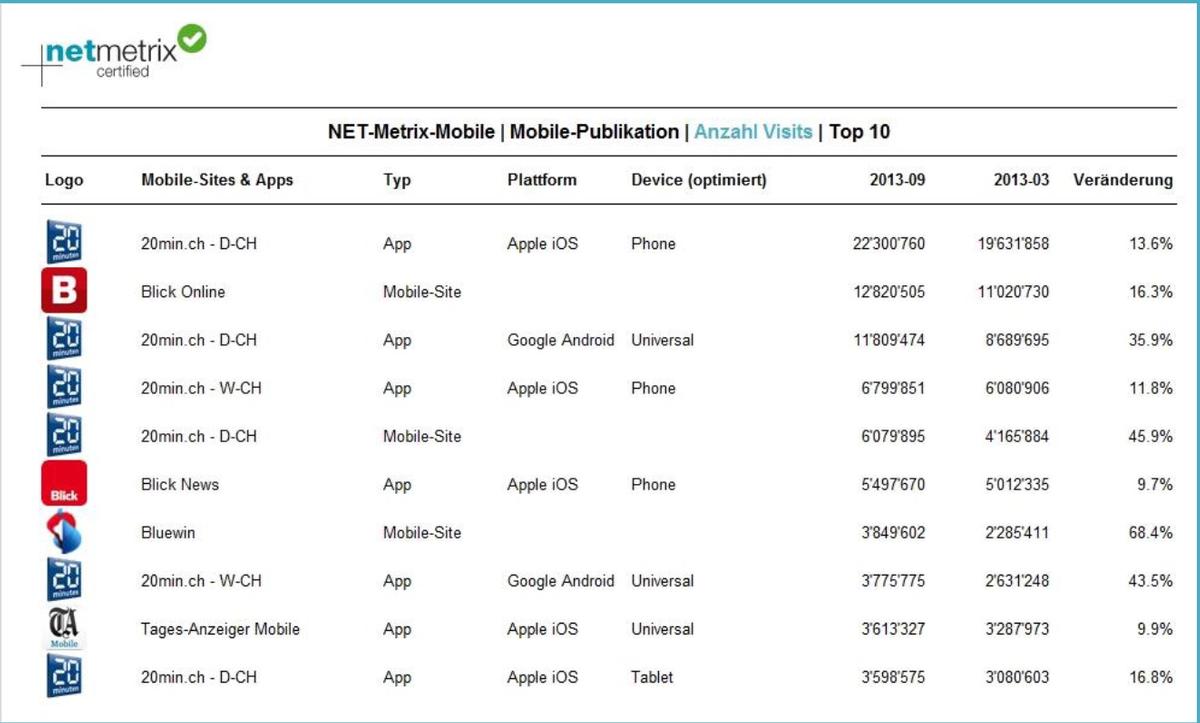Select the Anzahl Visits title link
The width and height of the screenshot is (1200, 723).
753,132
